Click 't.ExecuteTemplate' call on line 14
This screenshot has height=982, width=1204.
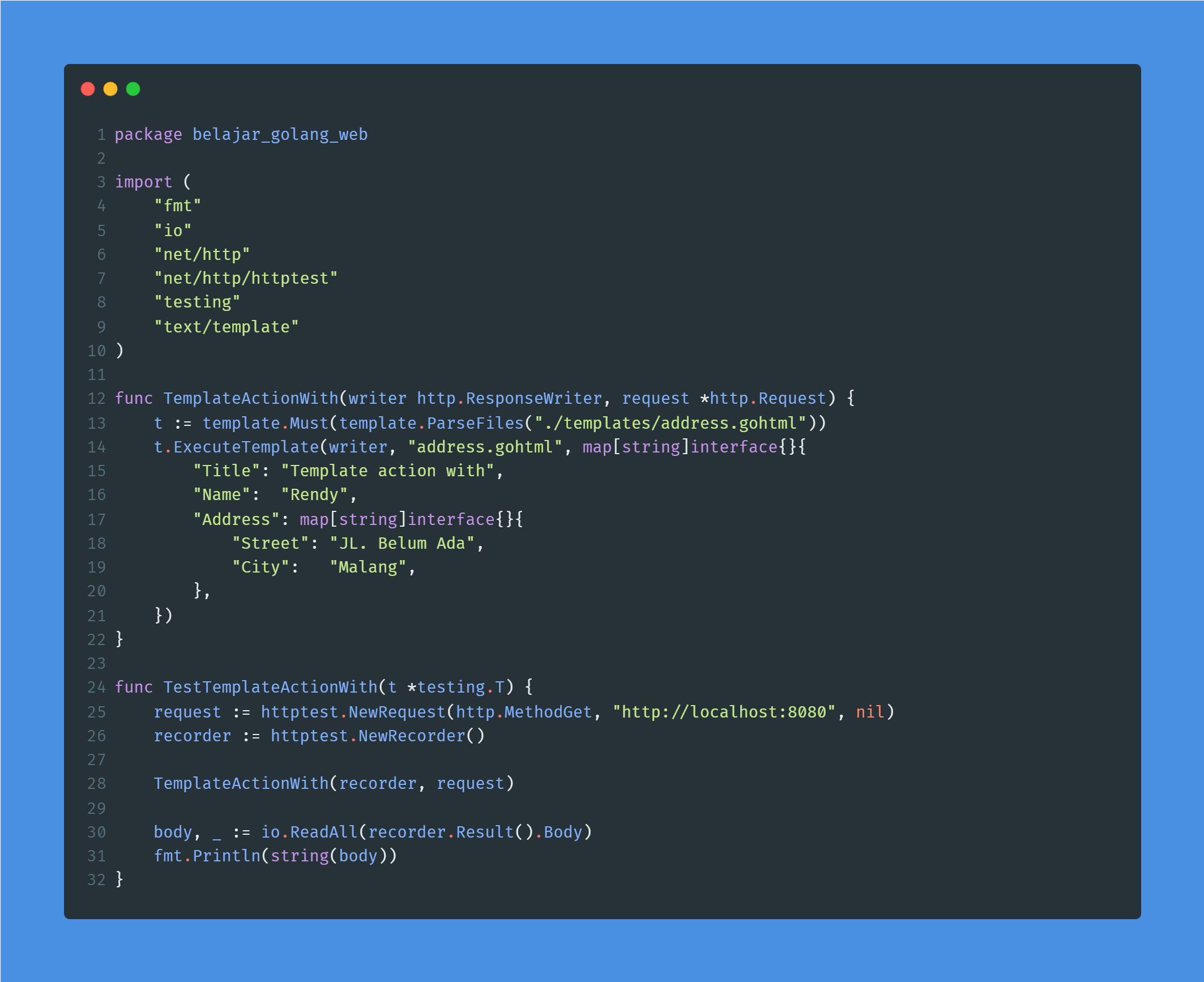[x=236, y=447]
